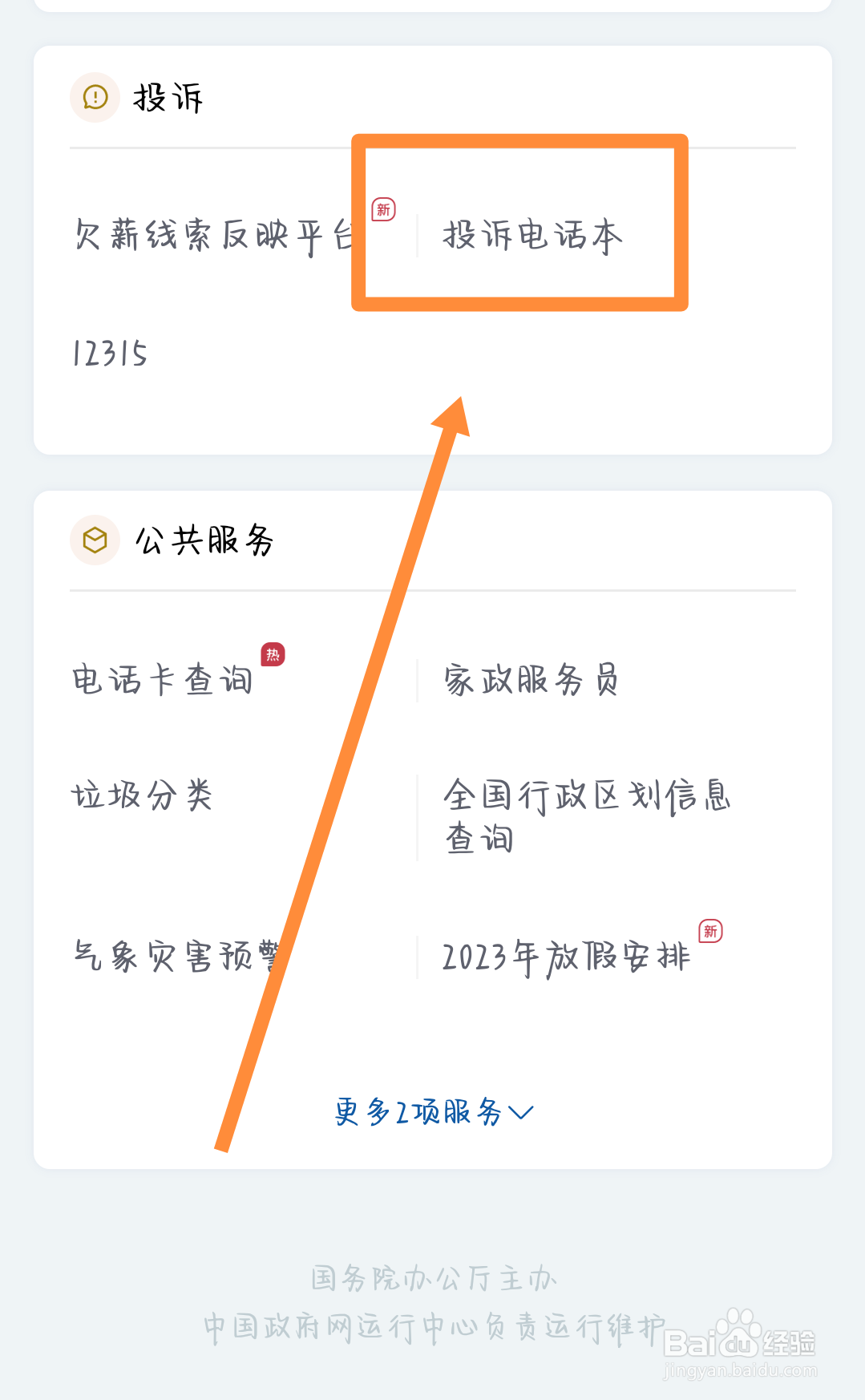This screenshot has height=1400, width=865.
Task: Click 中国政府网运行中心负责运行维护 footer text
Action: [x=433, y=1327]
